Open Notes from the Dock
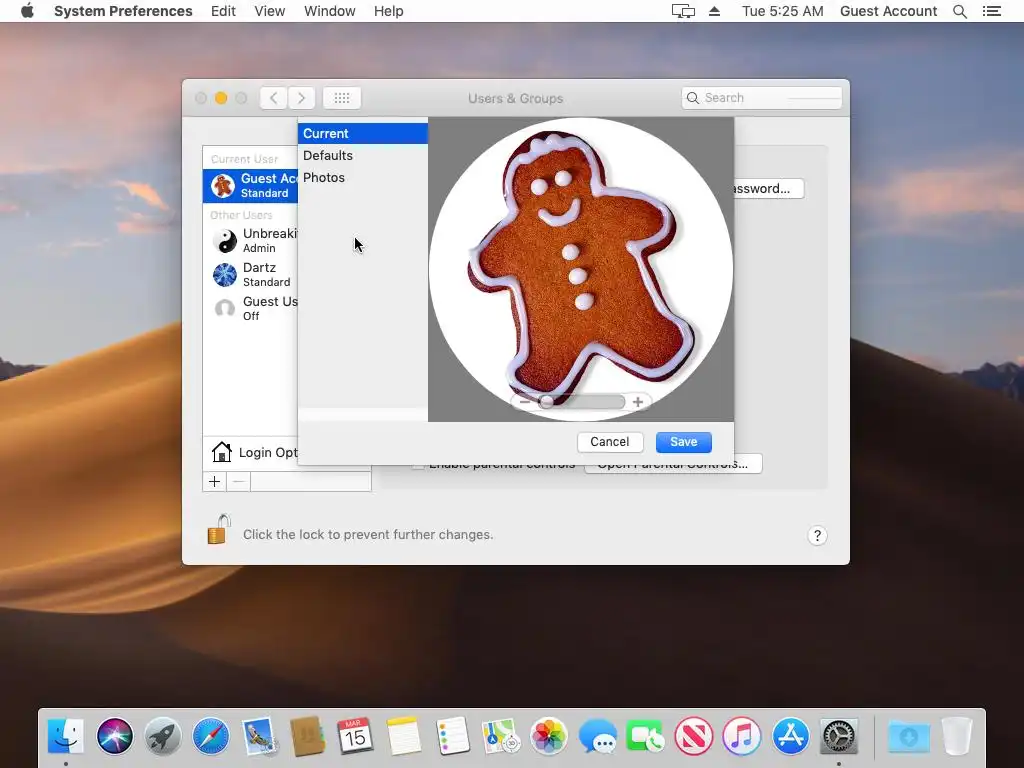The width and height of the screenshot is (1024, 768). 404,736
